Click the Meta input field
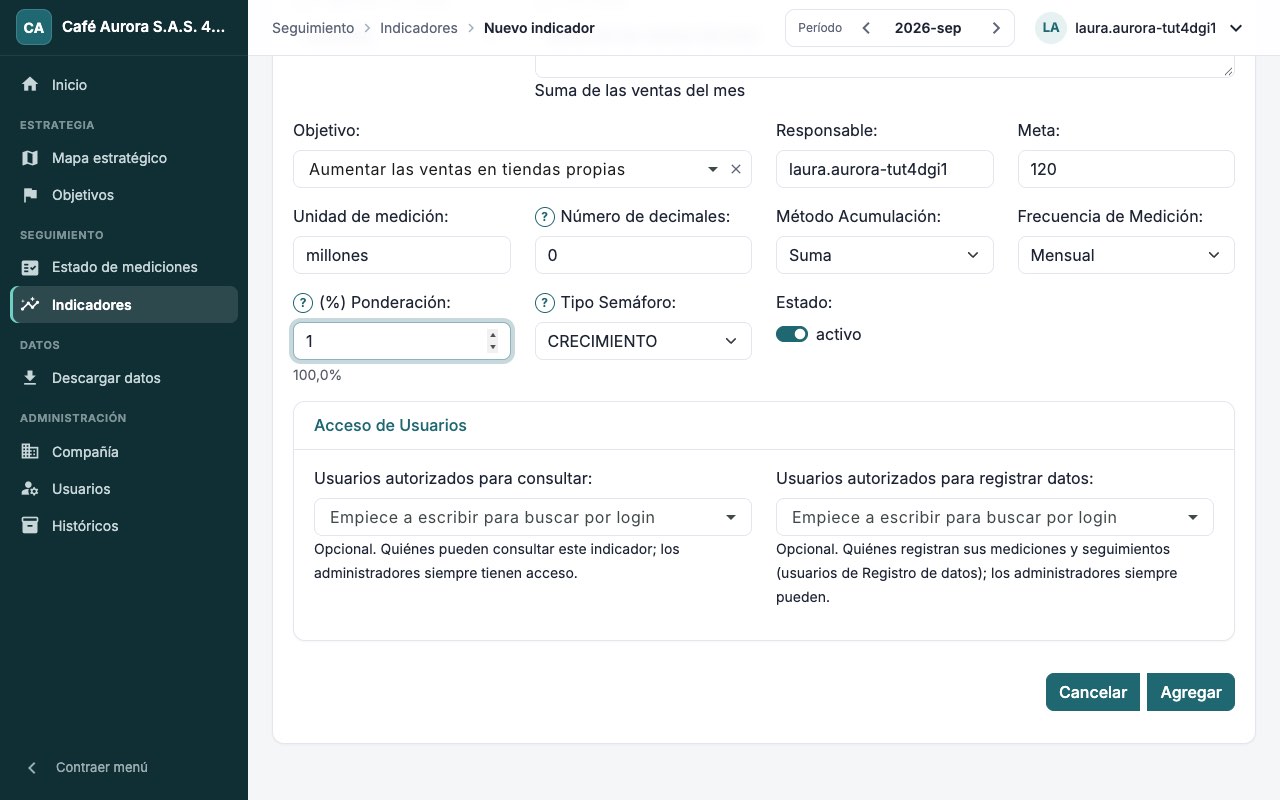The width and height of the screenshot is (1280, 800). (x=1126, y=169)
